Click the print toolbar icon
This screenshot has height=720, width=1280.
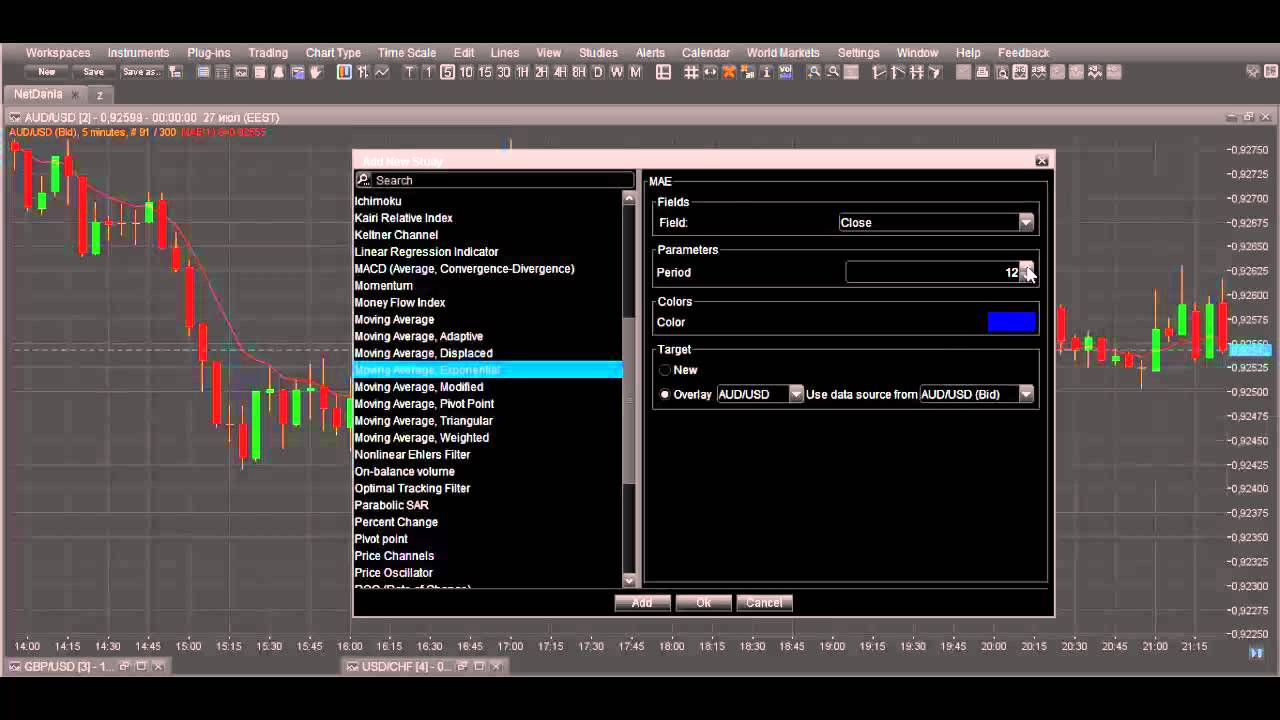[982, 72]
